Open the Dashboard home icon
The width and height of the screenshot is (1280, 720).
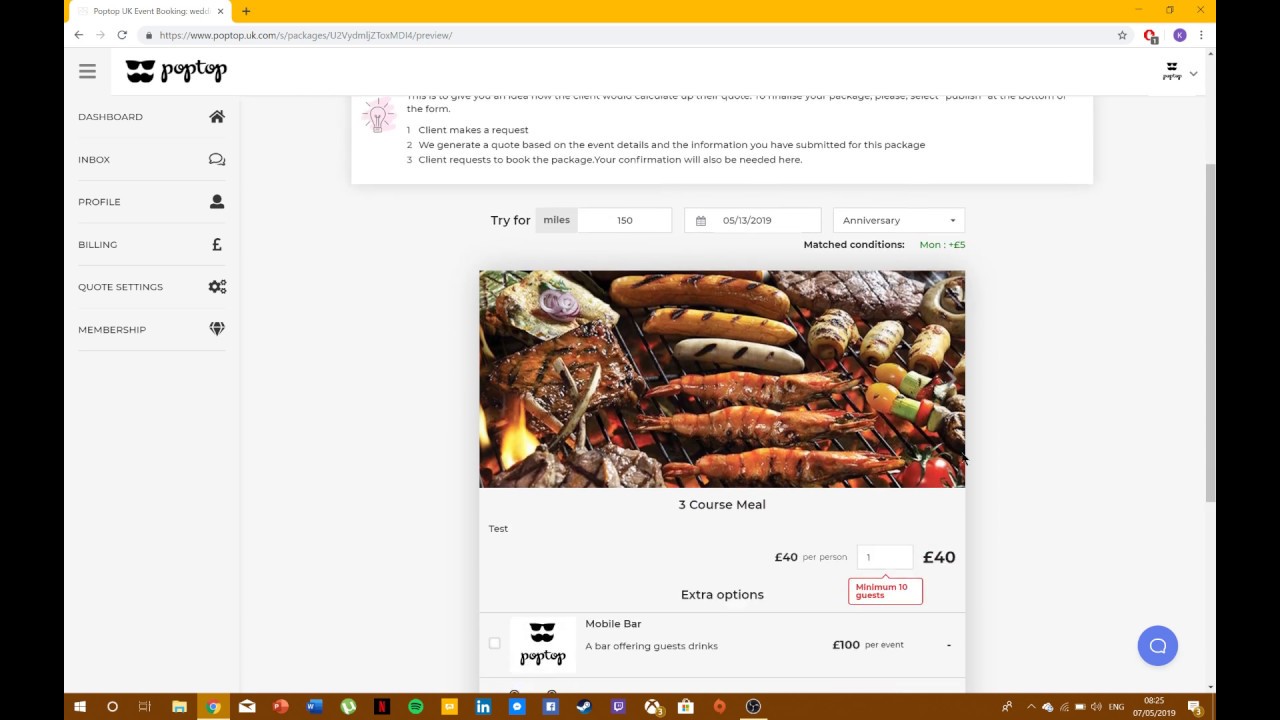pyautogui.click(x=217, y=116)
